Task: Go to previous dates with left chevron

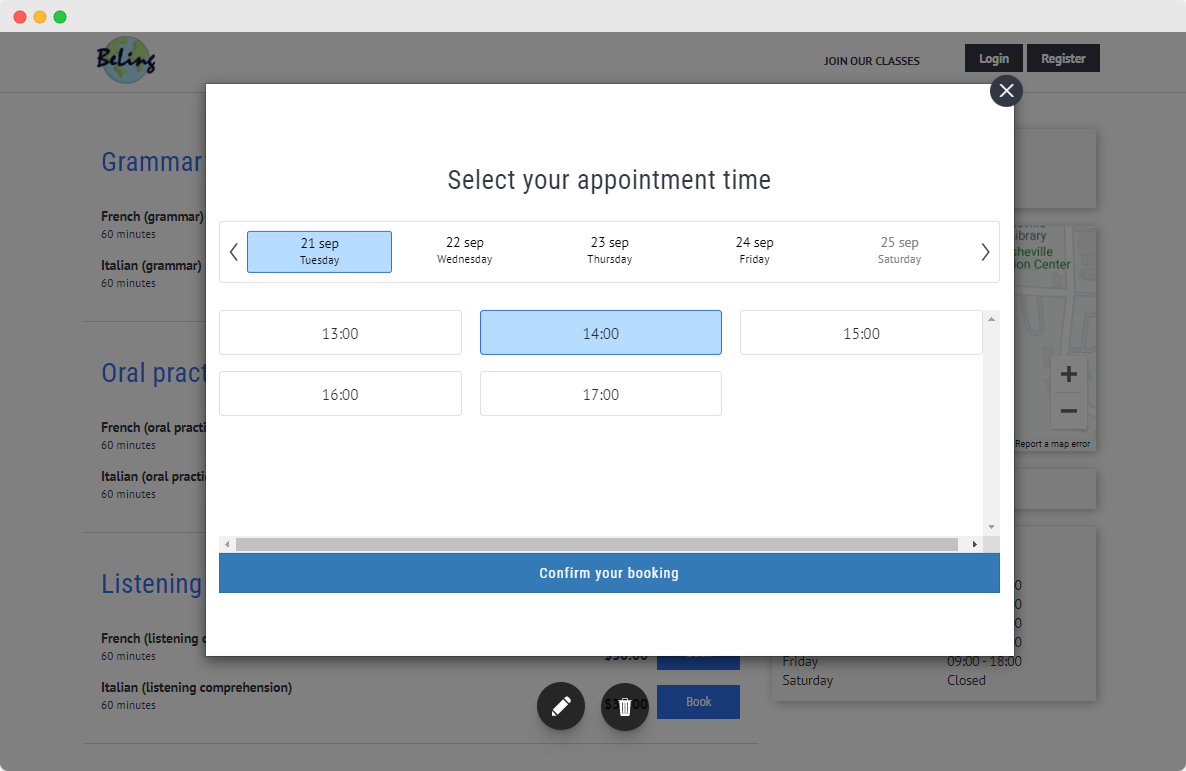Action: [x=234, y=252]
